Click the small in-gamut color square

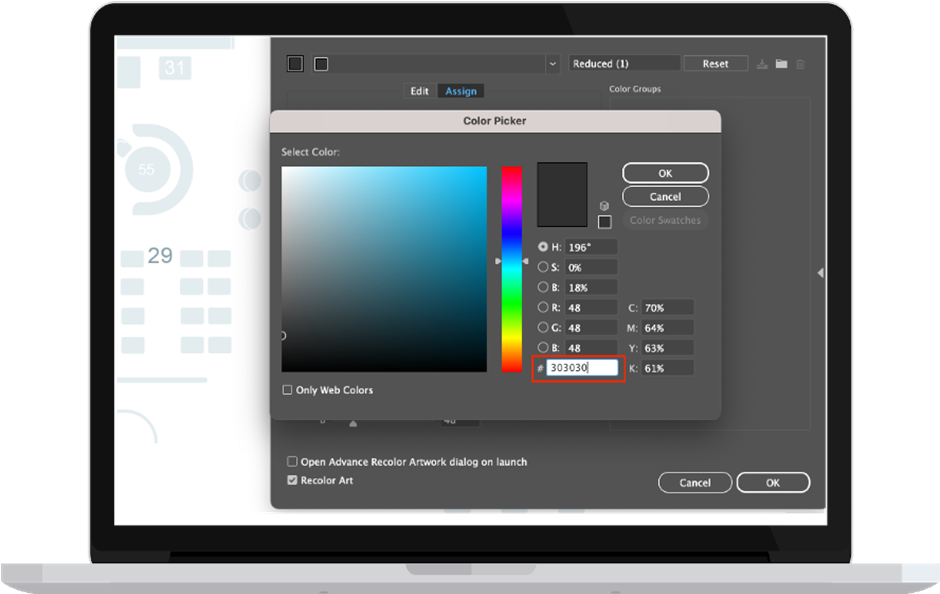(x=605, y=222)
